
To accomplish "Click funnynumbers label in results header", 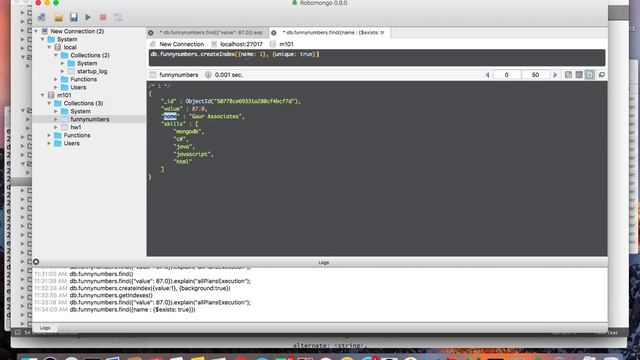I will coord(178,75).
